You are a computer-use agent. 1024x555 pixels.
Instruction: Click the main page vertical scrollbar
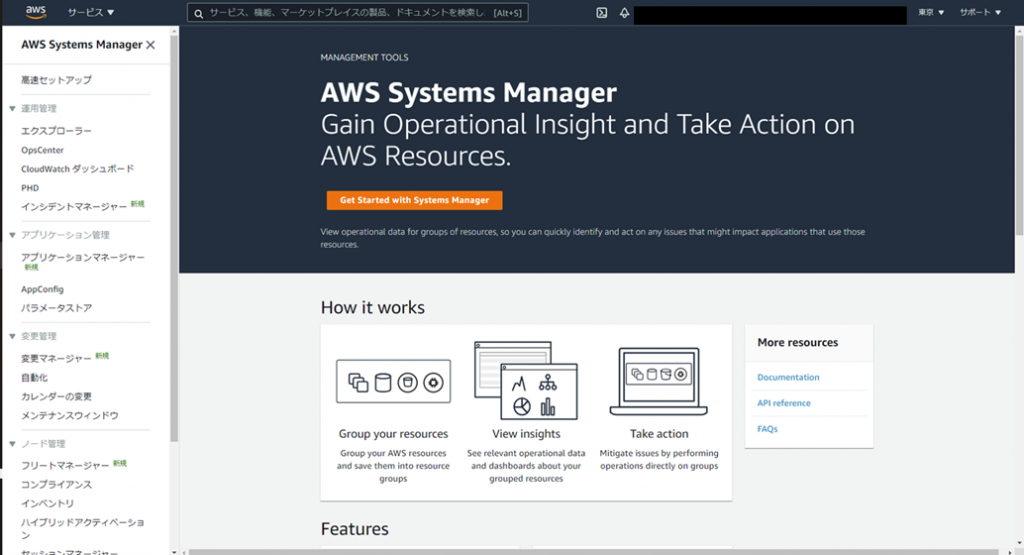tap(1019, 134)
